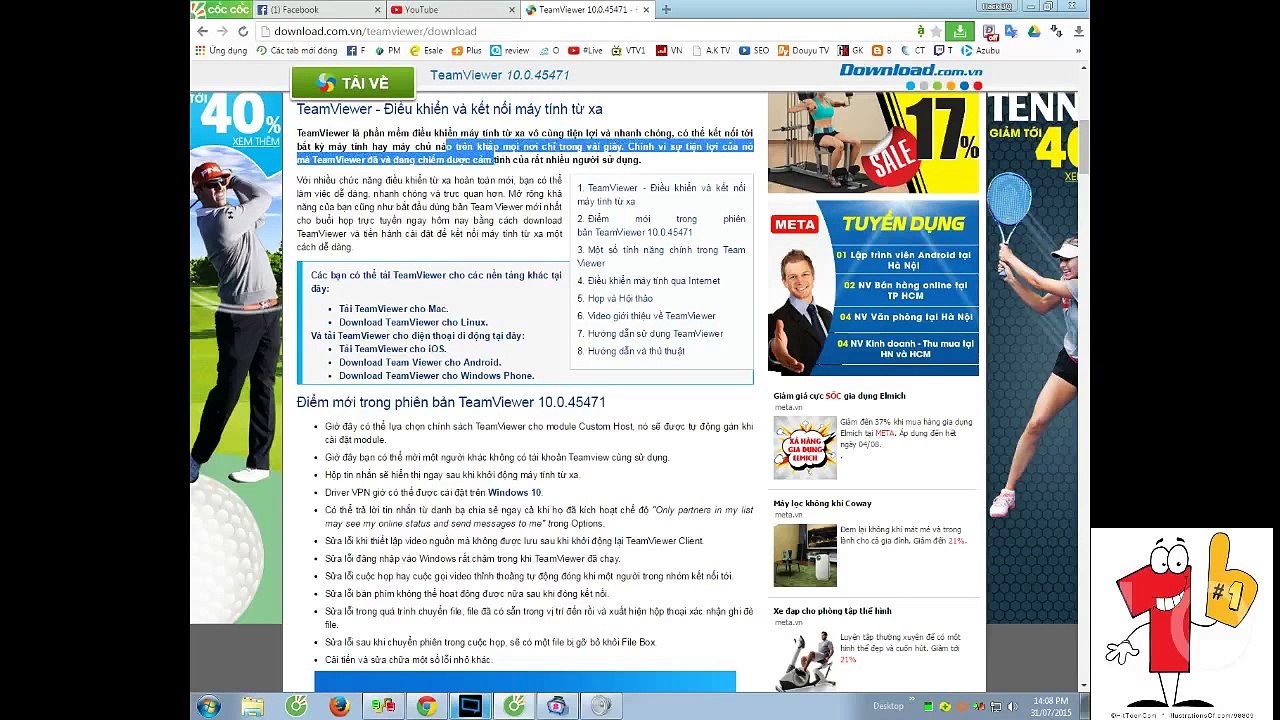Expand the bookmarks bar overflow chevron
Viewport: 1280px width, 720px height.
click(1079, 51)
